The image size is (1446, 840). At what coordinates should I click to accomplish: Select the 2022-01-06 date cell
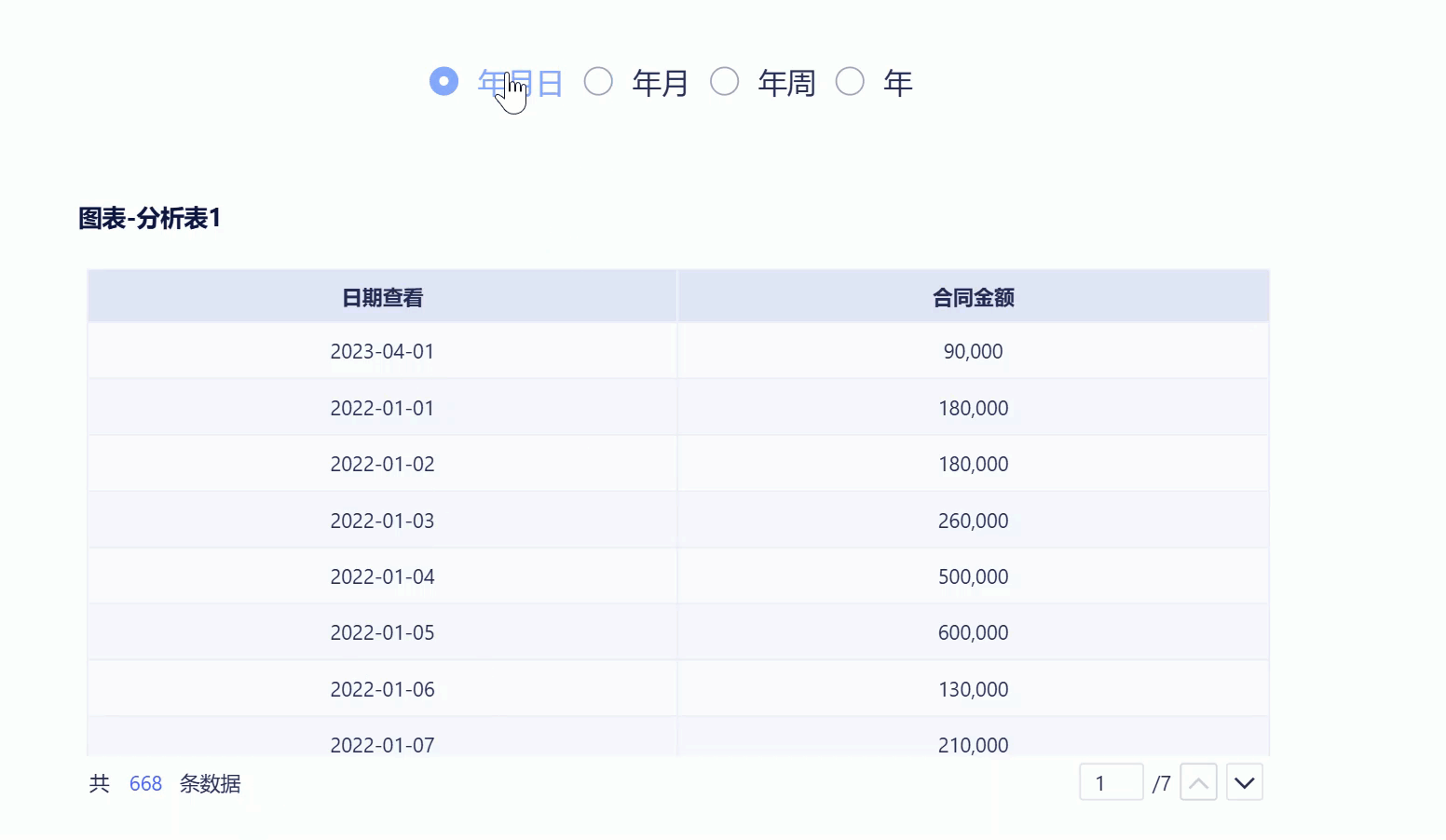[382, 689]
